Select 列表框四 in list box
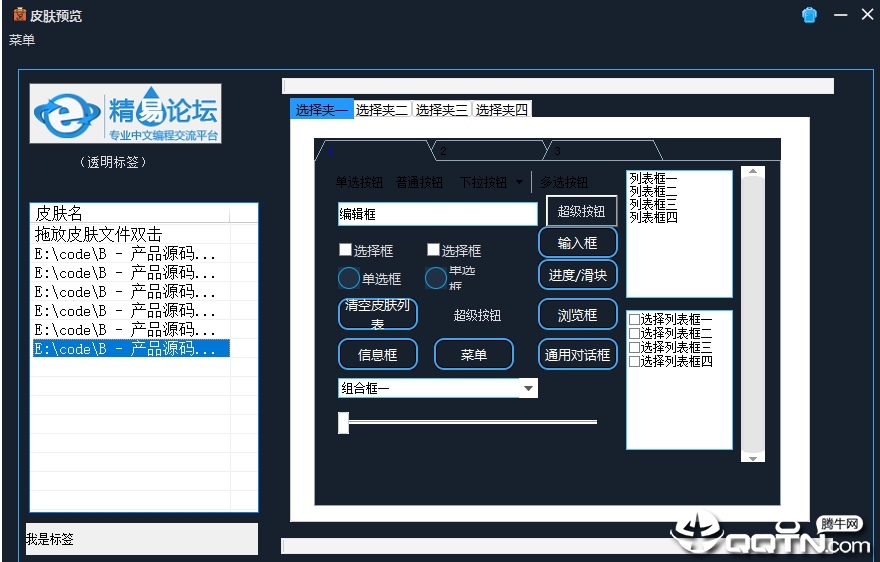The height and width of the screenshot is (562, 880). coord(653,217)
